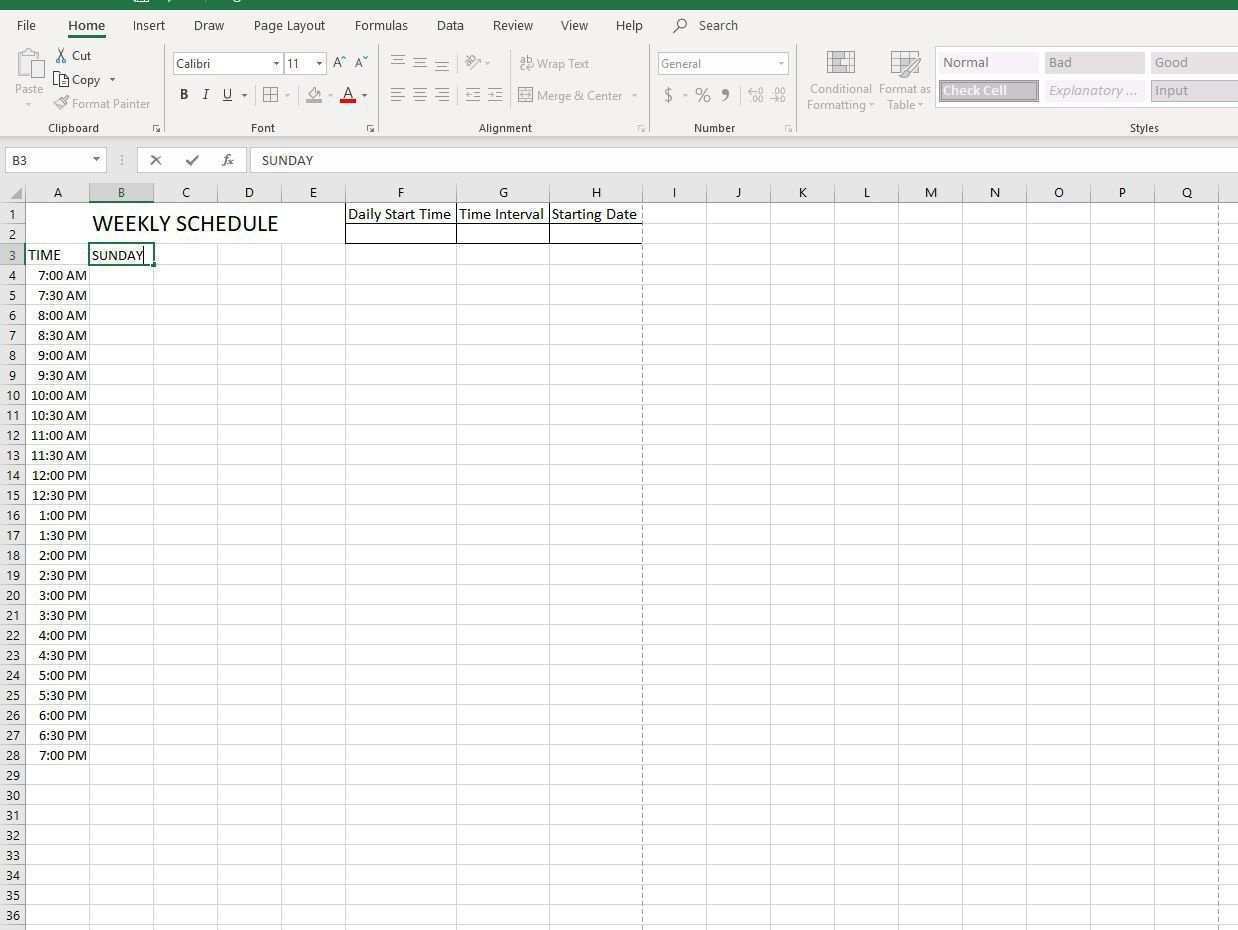Open the text orientation options
Image resolution: width=1238 pixels, height=930 pixels.
(x=477, y=63)
